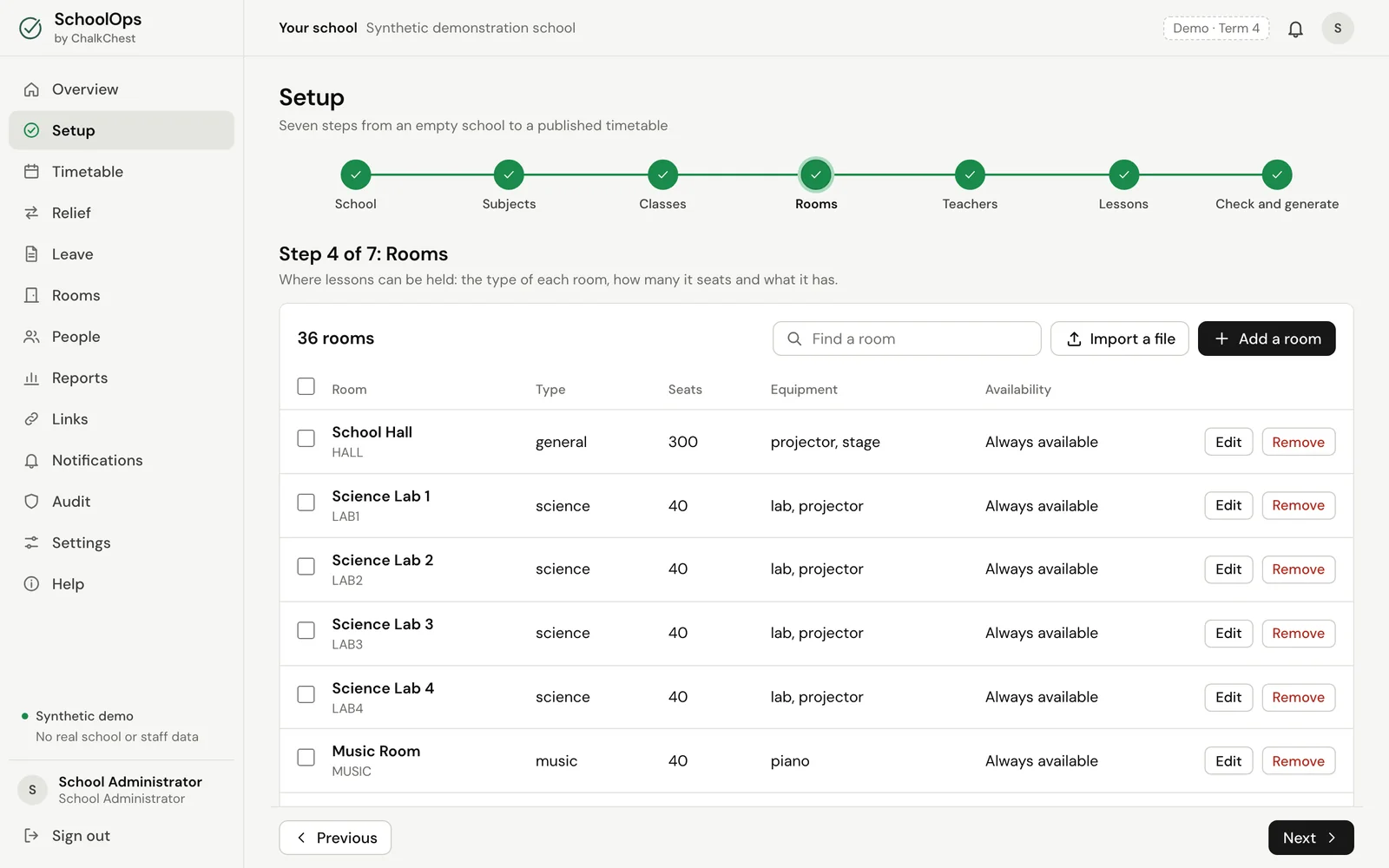The image size is (1389, 868).
Task: Jump to the Lessons step circle
Action: tap(1123, 174)
